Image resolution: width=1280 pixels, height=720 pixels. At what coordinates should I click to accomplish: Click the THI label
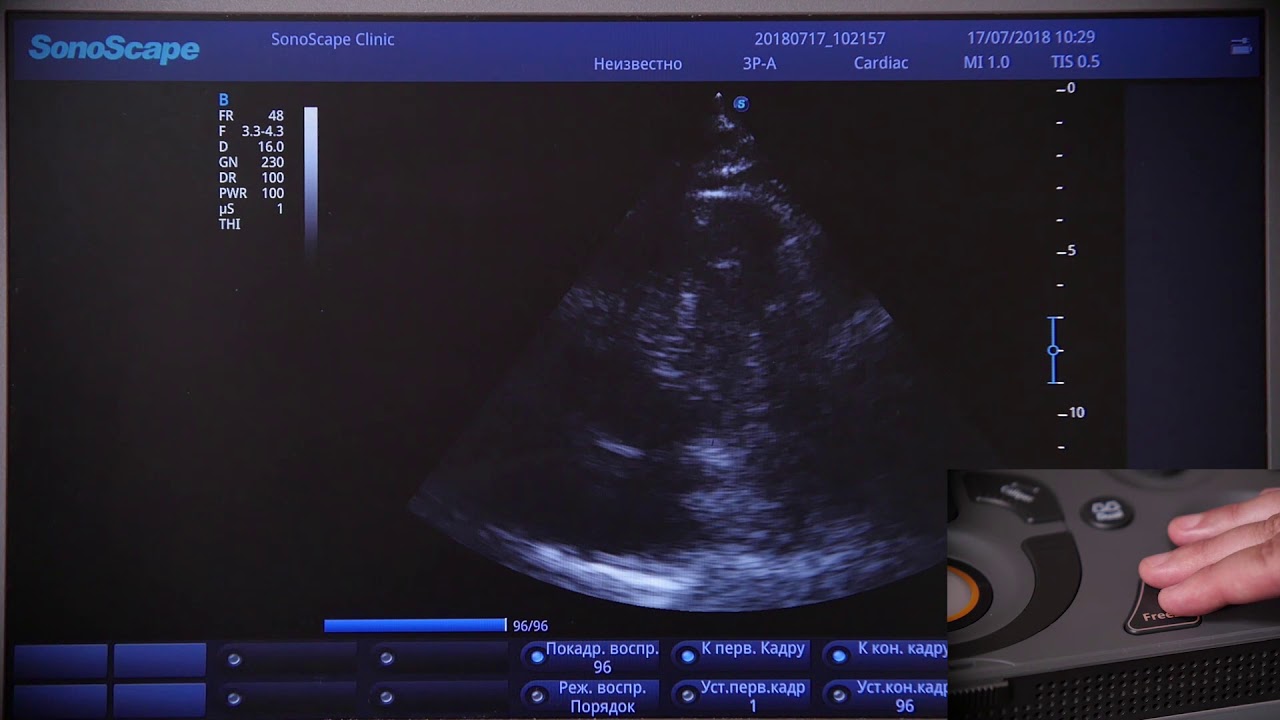230,224
